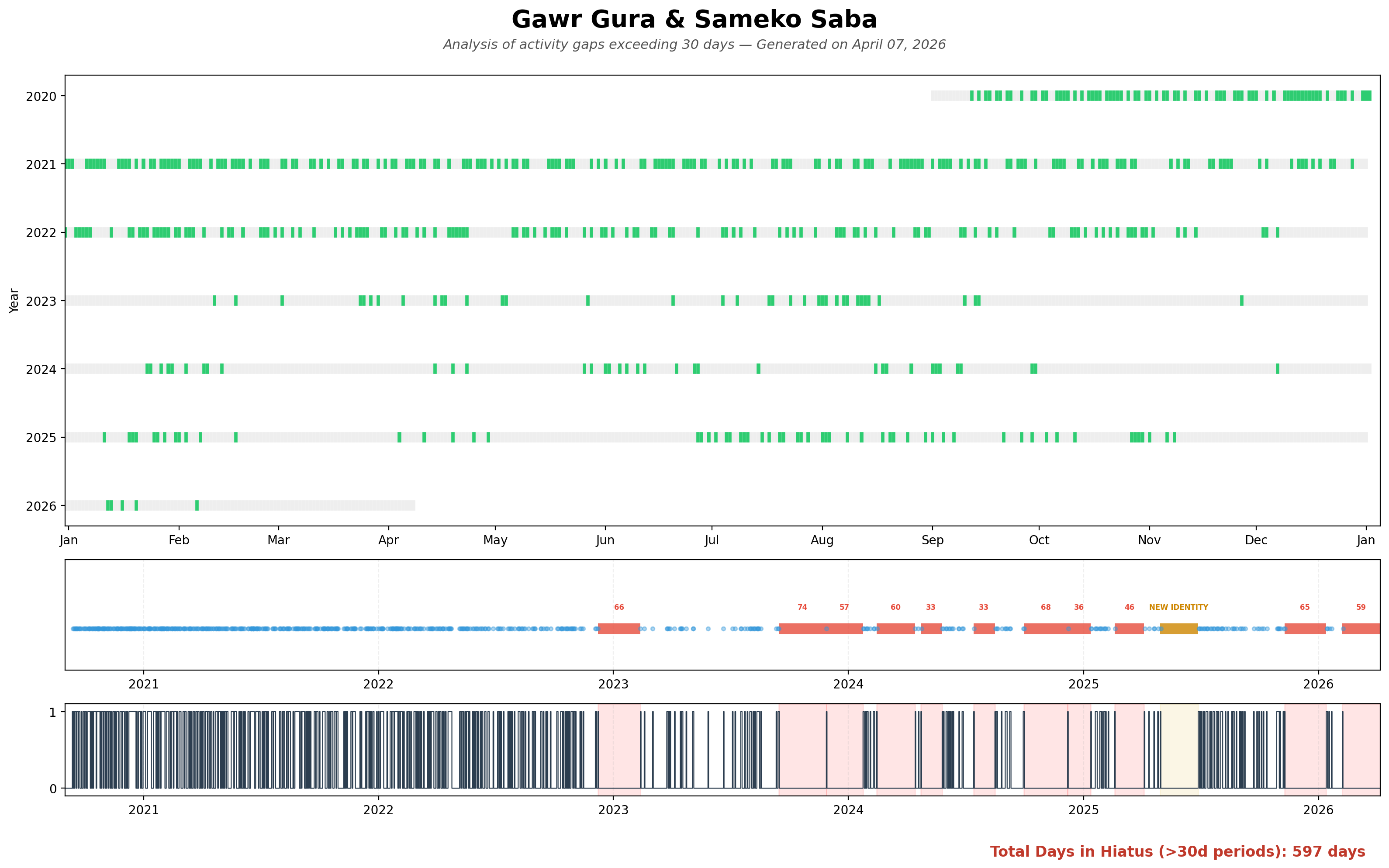
Task: Click the 68 label above hiatus bar
Action: click(x=1046, y=607)
